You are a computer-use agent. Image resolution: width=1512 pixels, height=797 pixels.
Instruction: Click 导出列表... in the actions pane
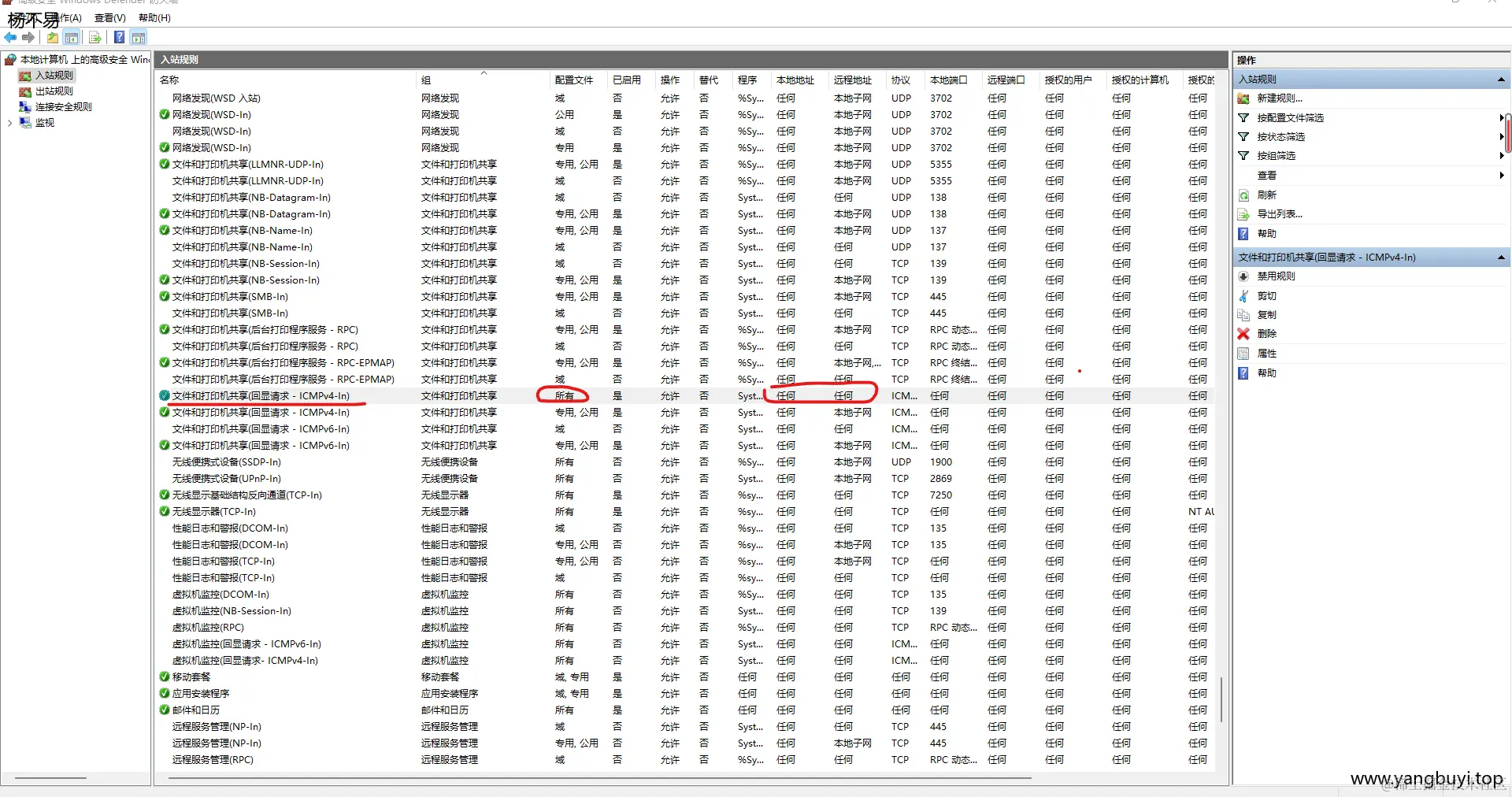[x=1280, y=214]
